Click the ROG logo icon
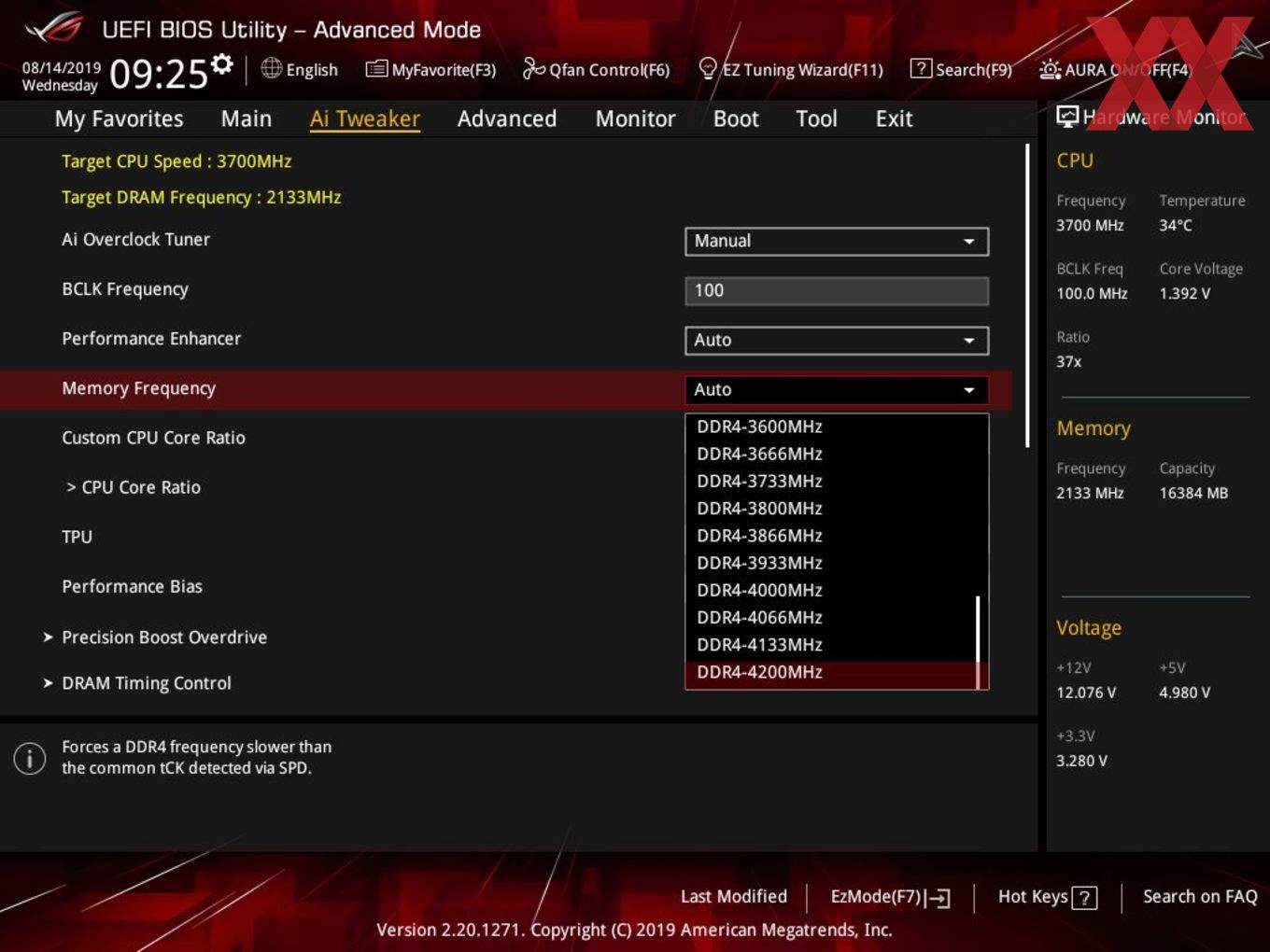The height and width of the screenshot is (952, 1270). [54, 28]
